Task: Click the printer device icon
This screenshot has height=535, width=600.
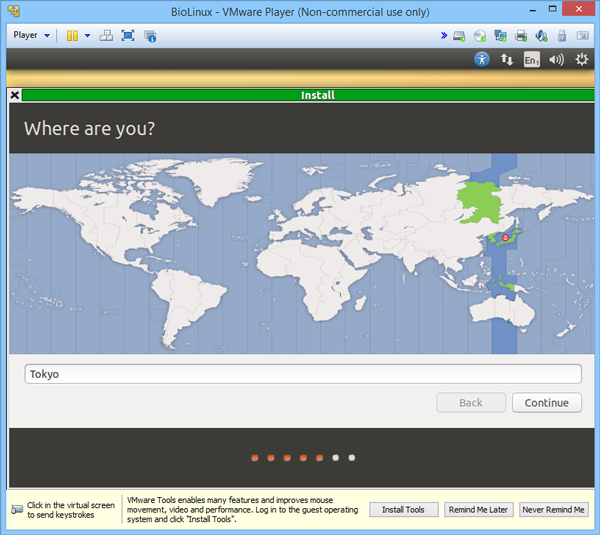Action: 521,36
